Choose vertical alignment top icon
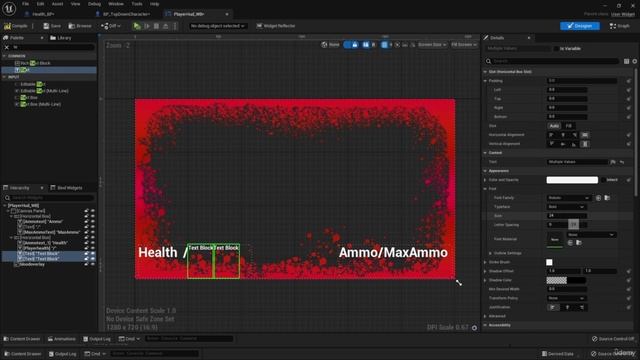 tap(551, 144)
